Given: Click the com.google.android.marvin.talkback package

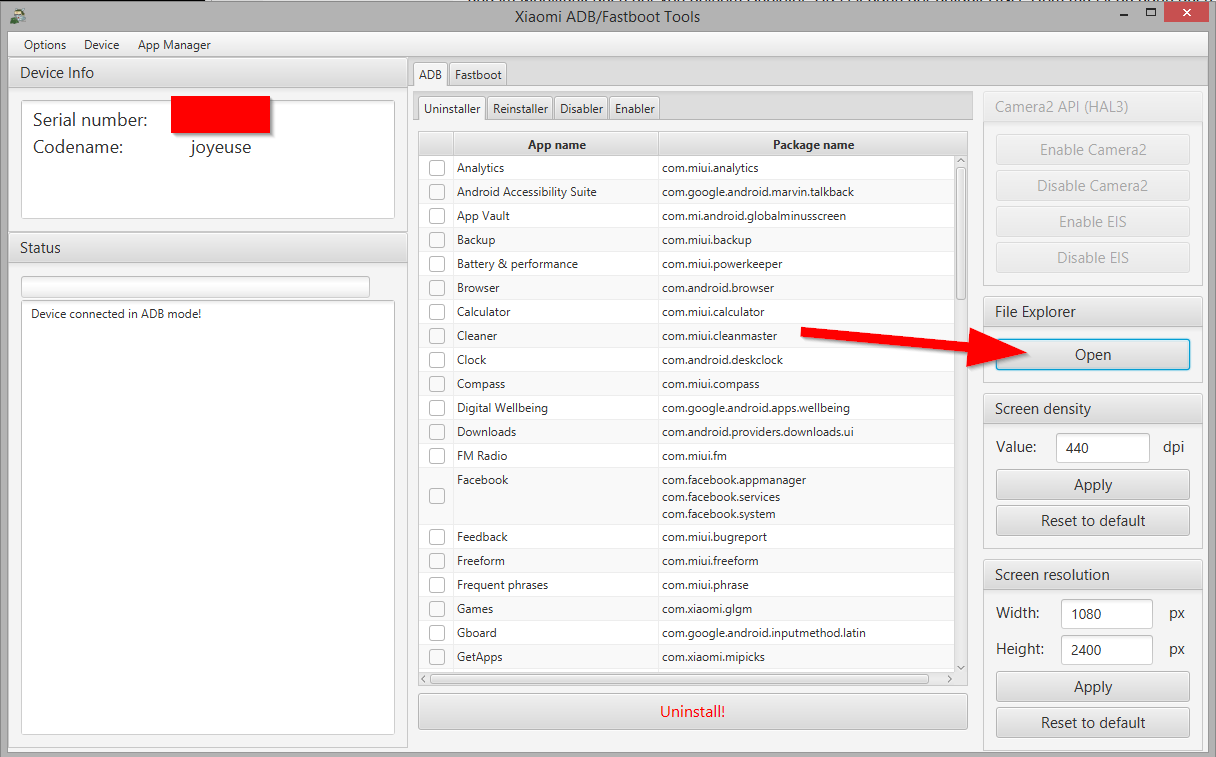Looking at the screenshot, I should [x=758, y=192].
